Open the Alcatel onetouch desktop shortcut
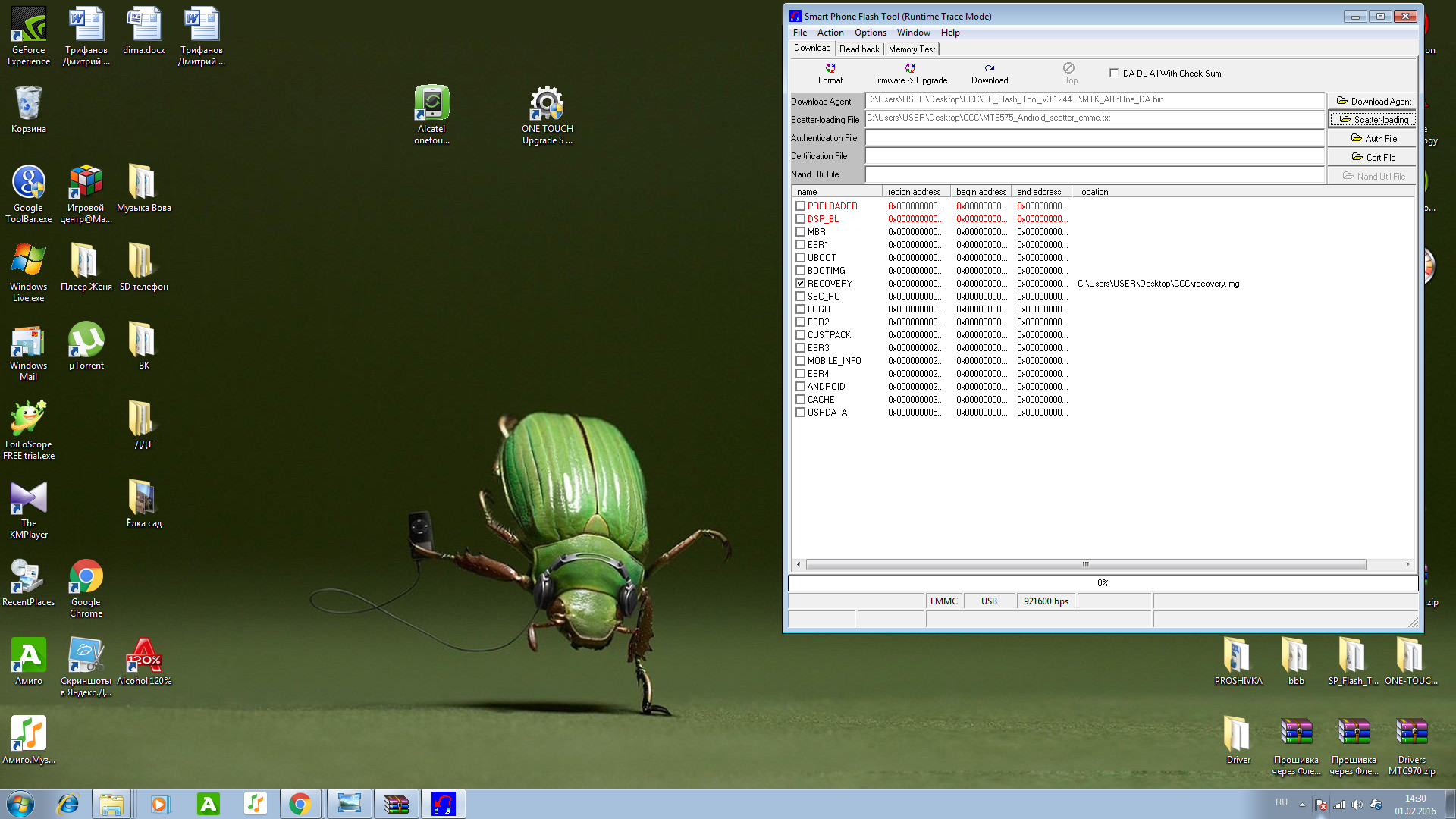The image size is (1456, 819). (431, 103)
